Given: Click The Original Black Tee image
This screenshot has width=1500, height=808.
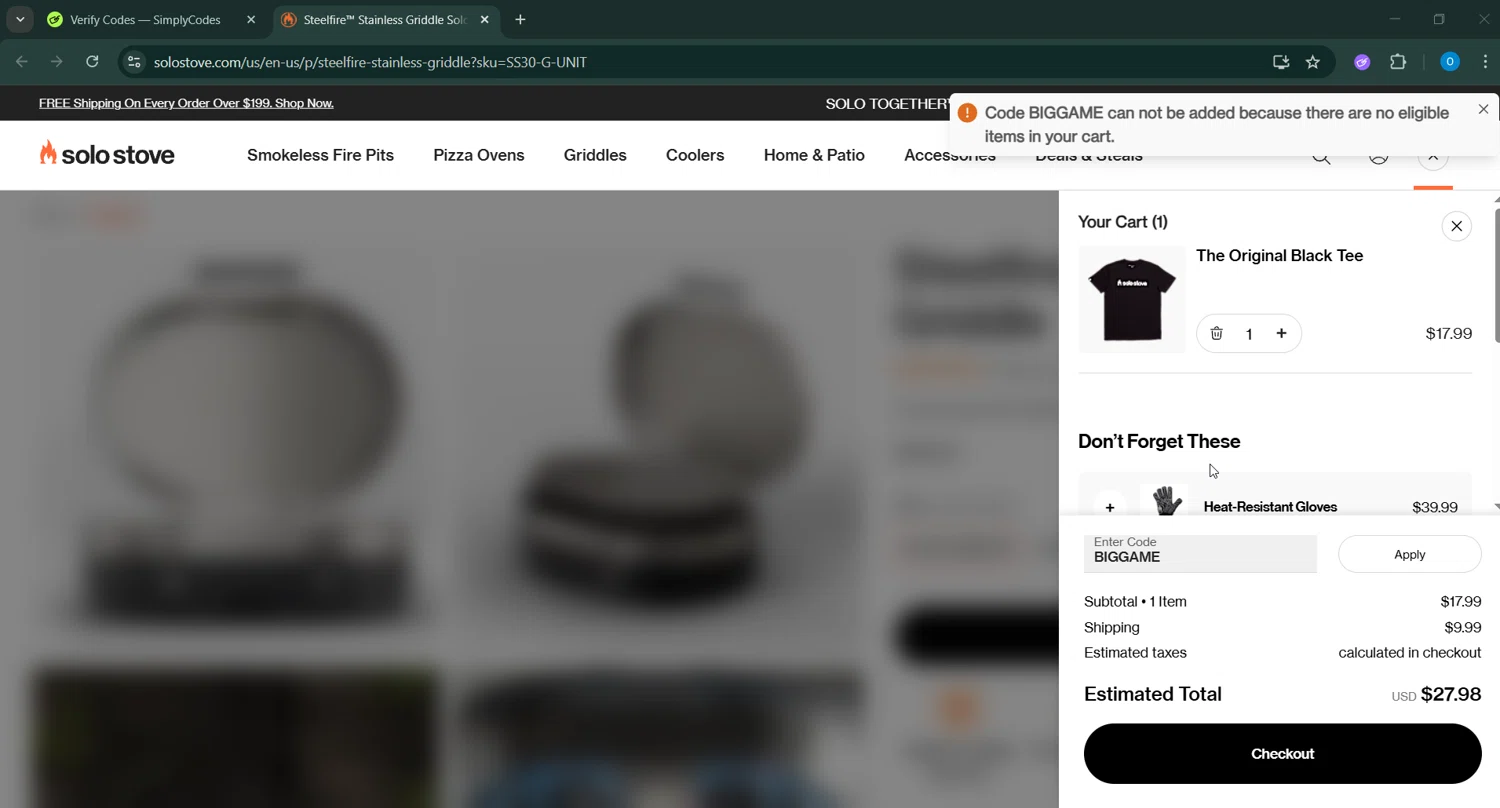Looking at the screenshot, I should pos(1132,299).
